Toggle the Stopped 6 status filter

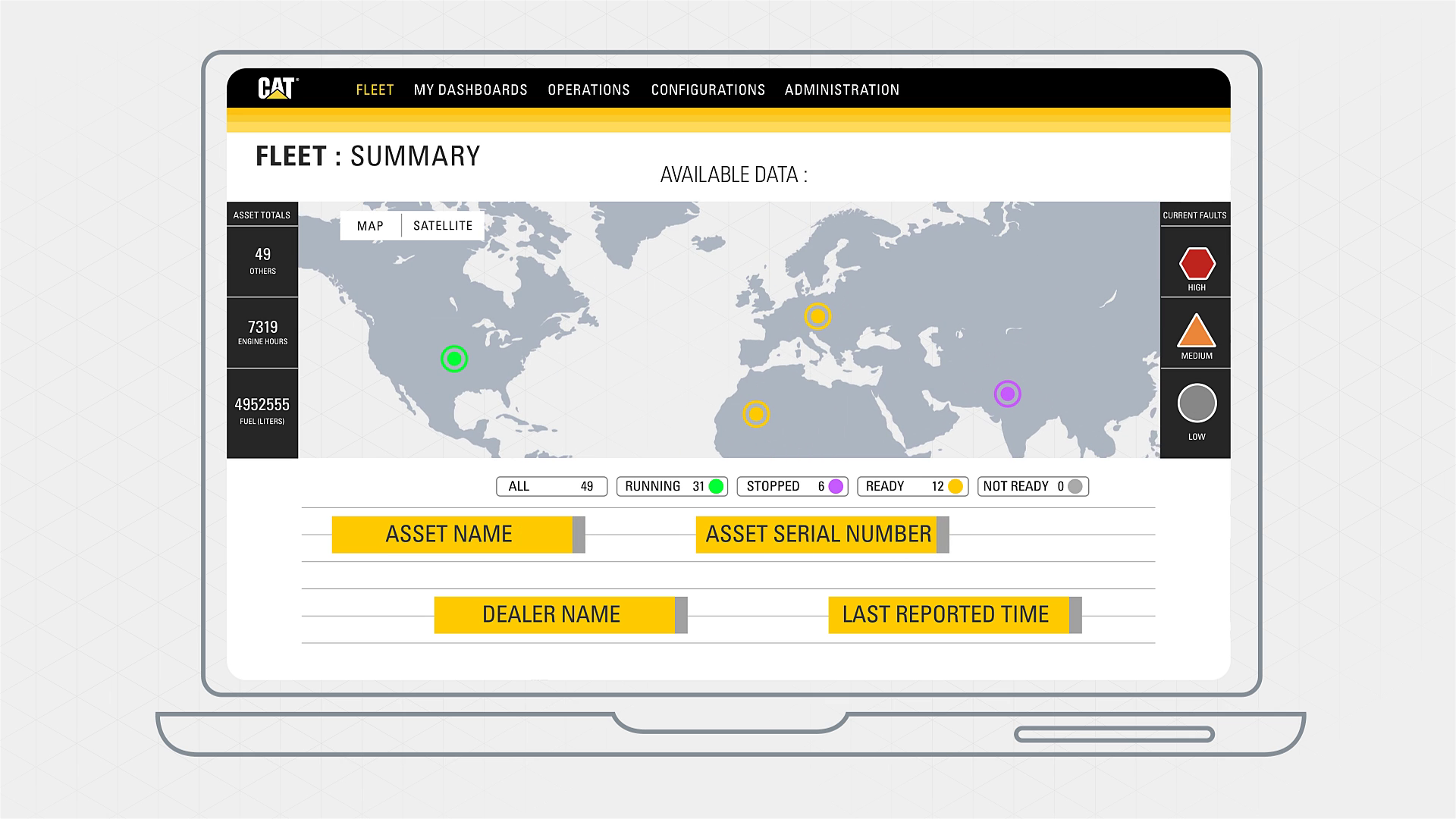pyautogui.click(x=792, y=486)
